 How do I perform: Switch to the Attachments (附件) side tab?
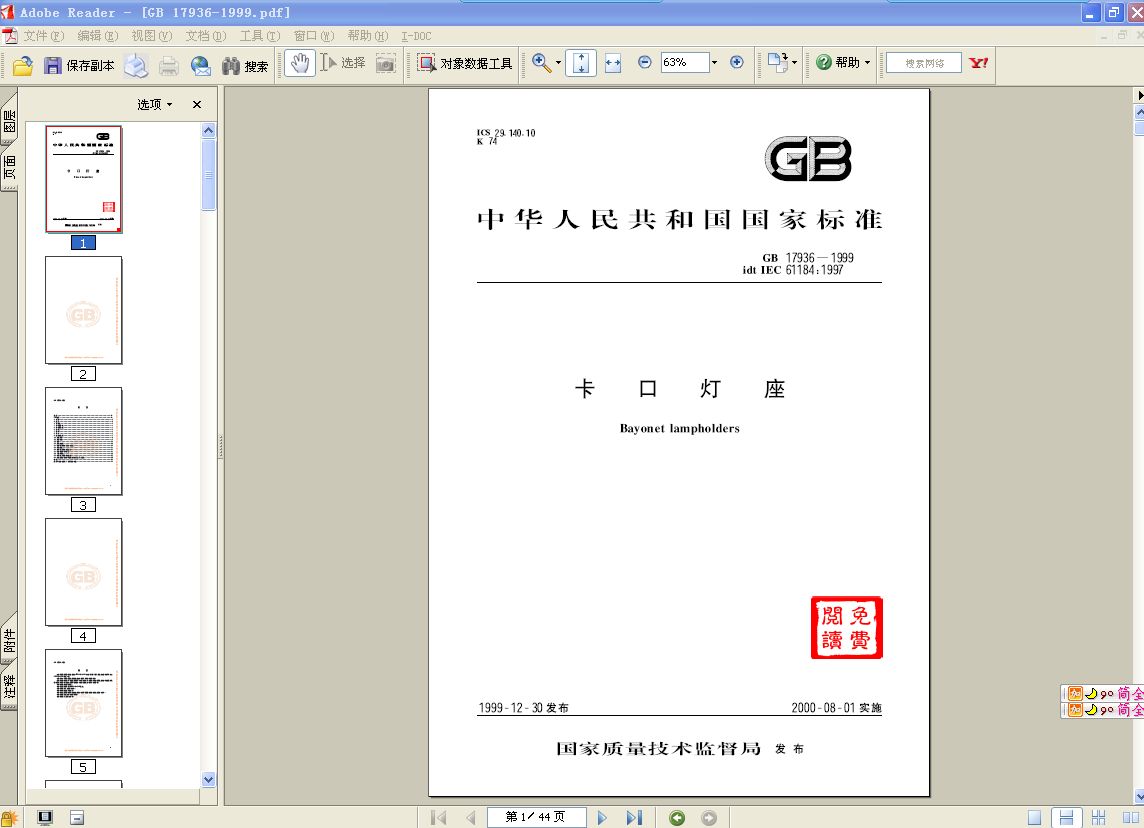[9, 640]
